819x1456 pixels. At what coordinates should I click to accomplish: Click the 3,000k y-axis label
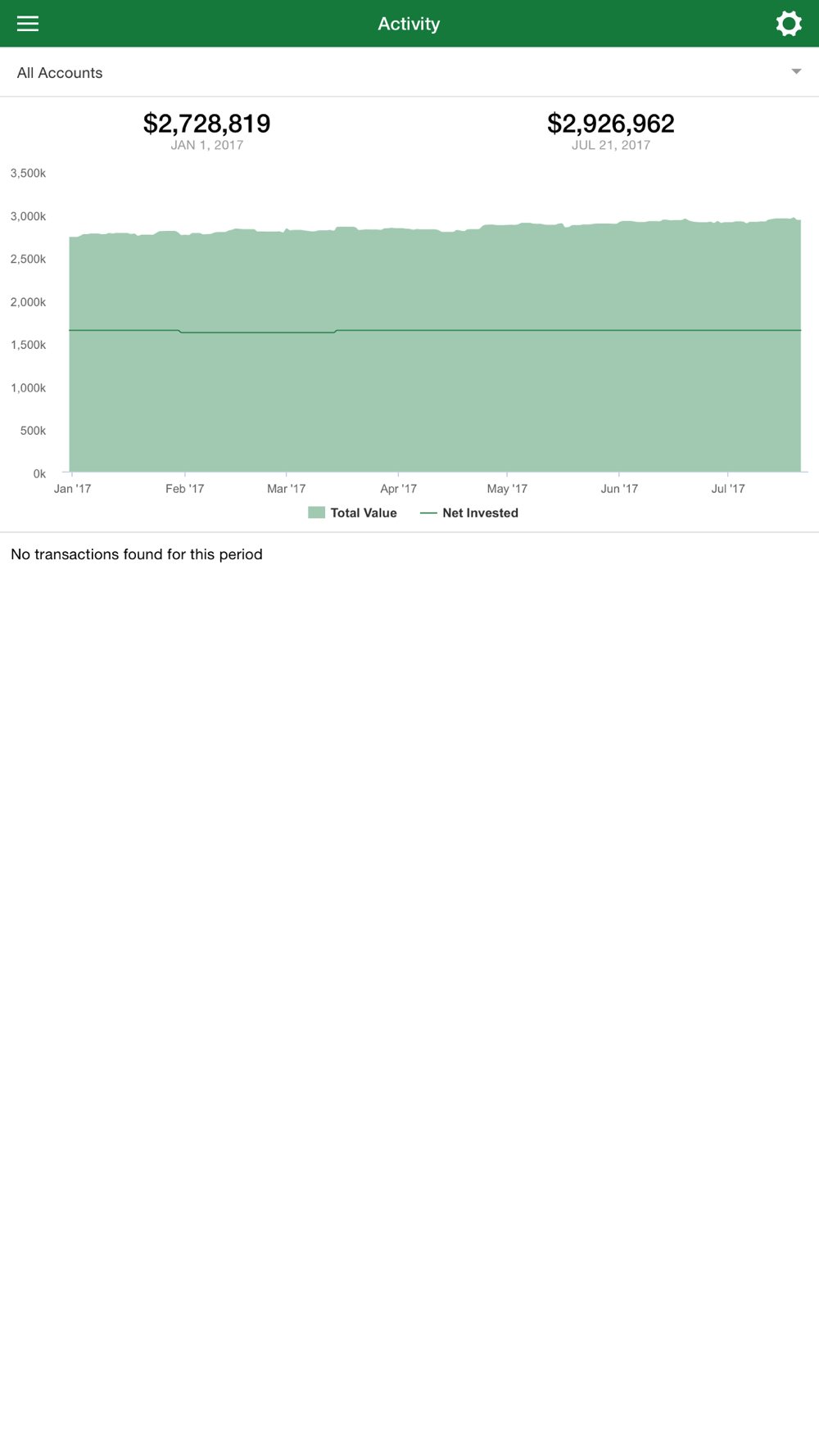coord(28,217)
